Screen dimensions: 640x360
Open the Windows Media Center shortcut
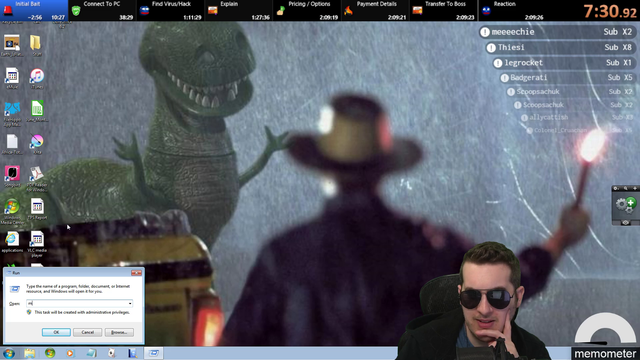point(12,211)
